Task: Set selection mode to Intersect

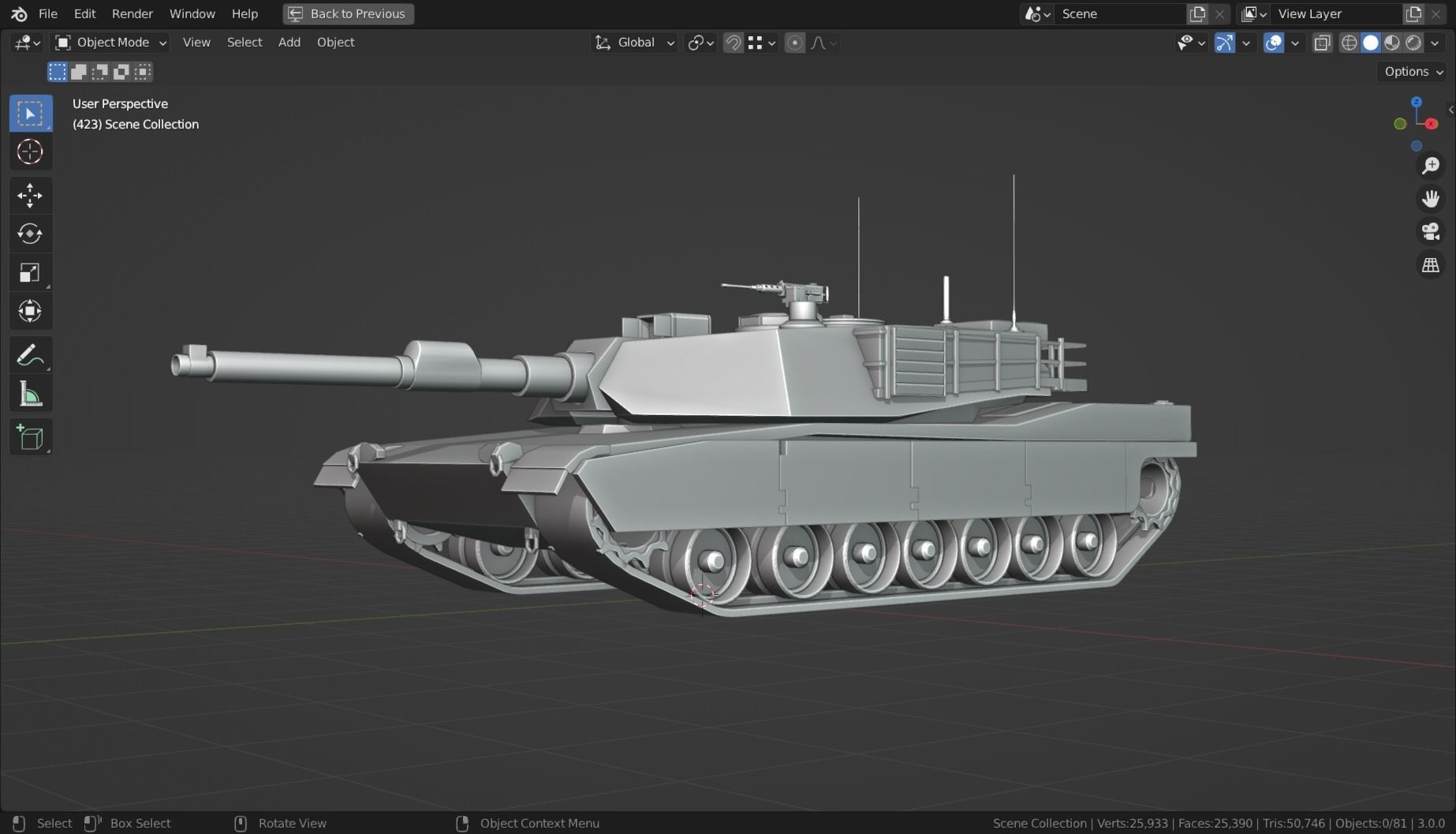Action: coord(143,72)
